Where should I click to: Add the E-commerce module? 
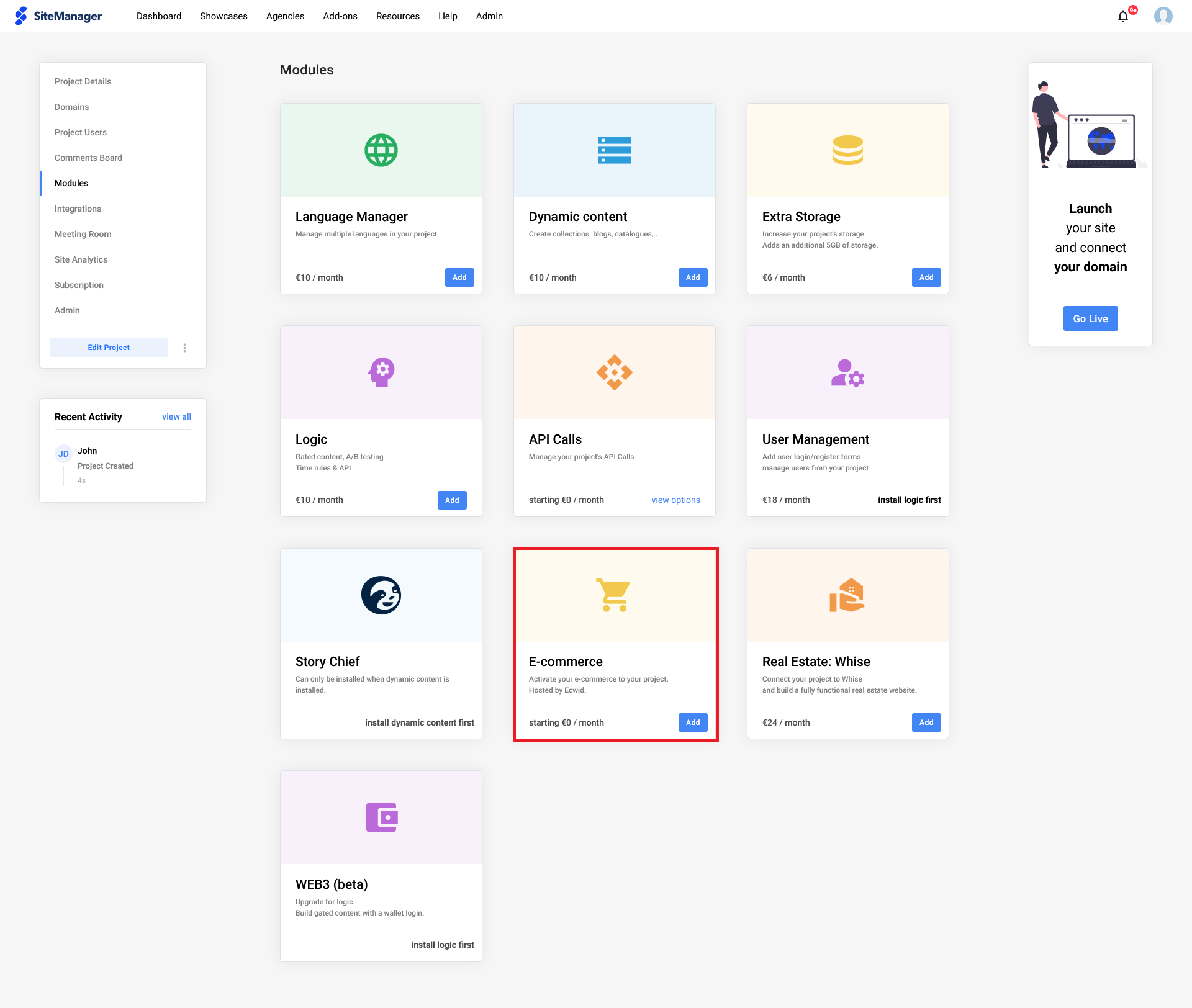[693, 722]
